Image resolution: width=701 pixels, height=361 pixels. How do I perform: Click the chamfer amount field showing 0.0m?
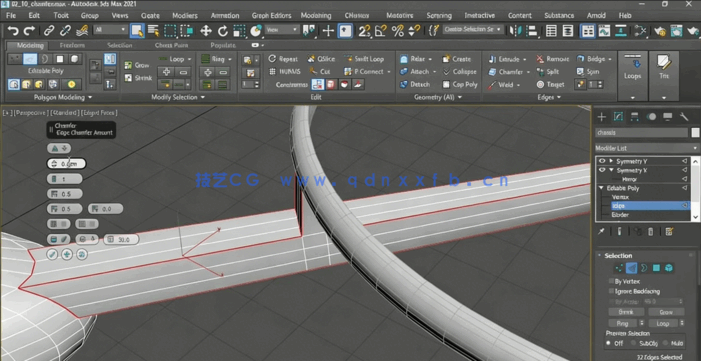(66, 164)
